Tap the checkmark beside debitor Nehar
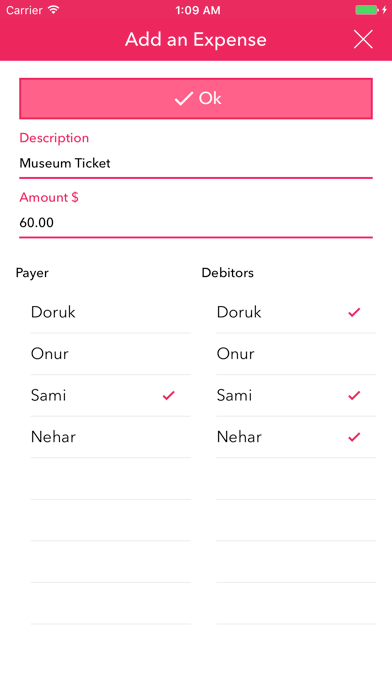The height and width of the screenshot is (696, 392). [x=354, y=437]
